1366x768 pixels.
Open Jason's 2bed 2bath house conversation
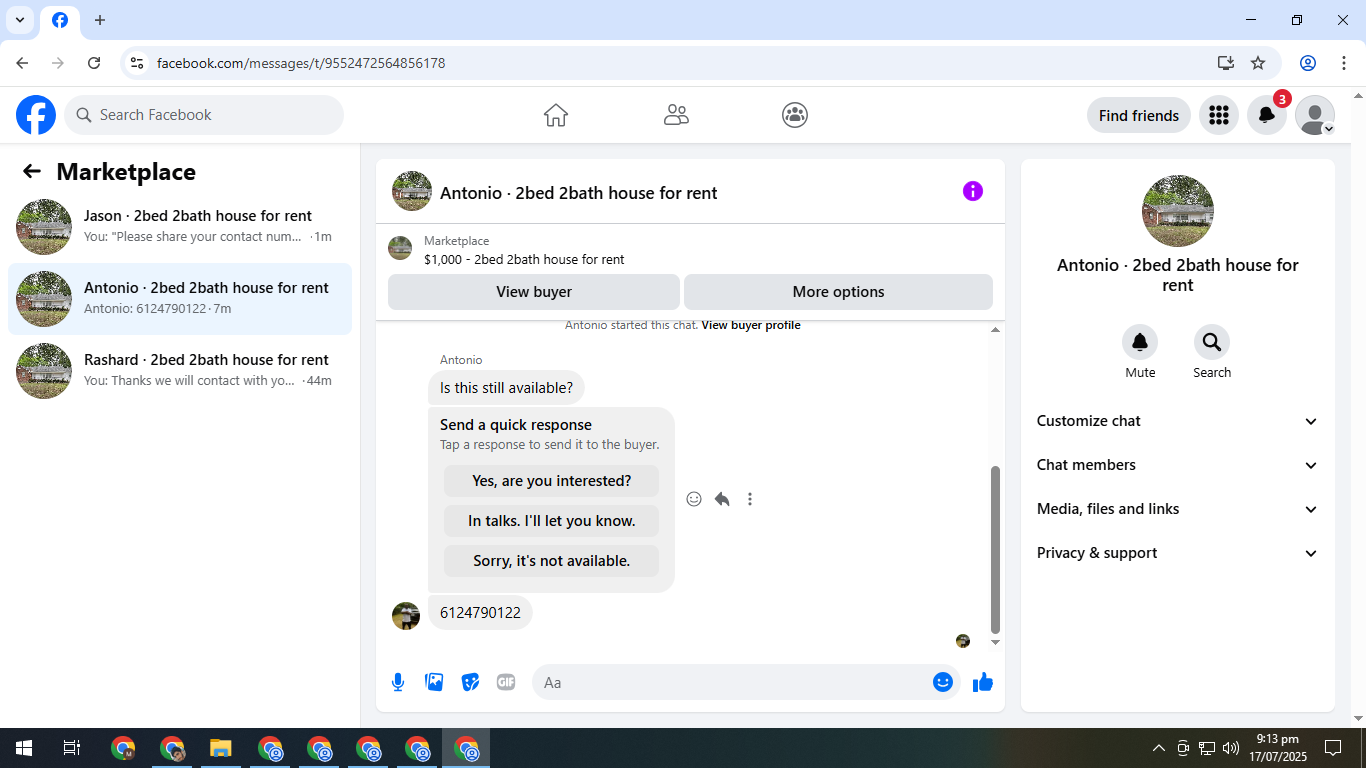point(180,227)
